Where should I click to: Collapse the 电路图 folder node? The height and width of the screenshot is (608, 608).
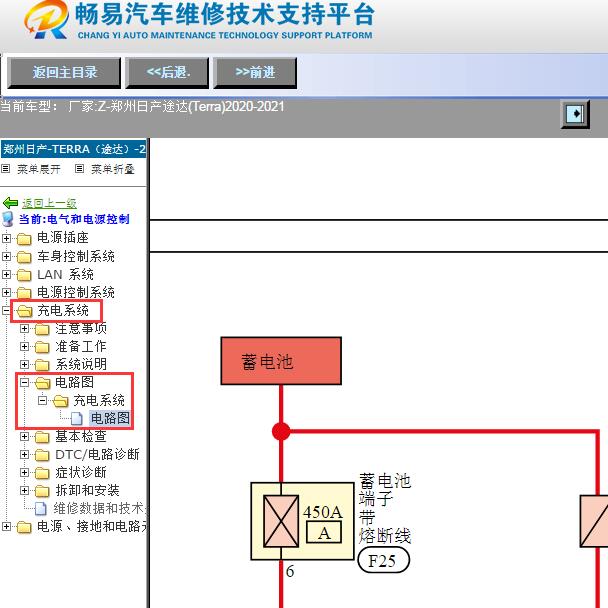(x=24, y=382)
